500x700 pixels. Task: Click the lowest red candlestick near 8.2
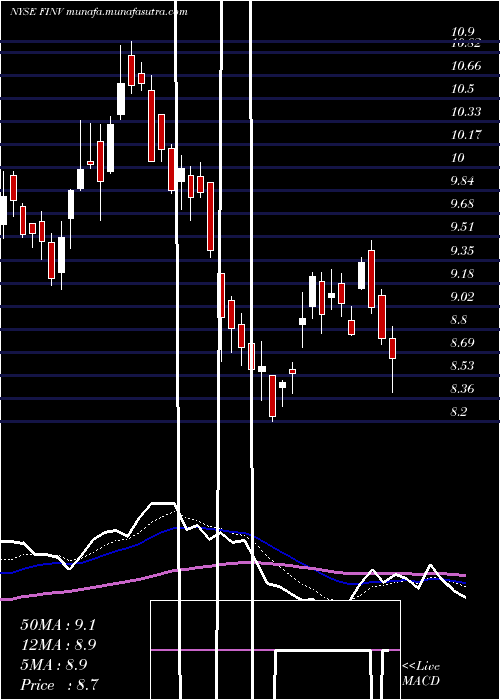272,396
